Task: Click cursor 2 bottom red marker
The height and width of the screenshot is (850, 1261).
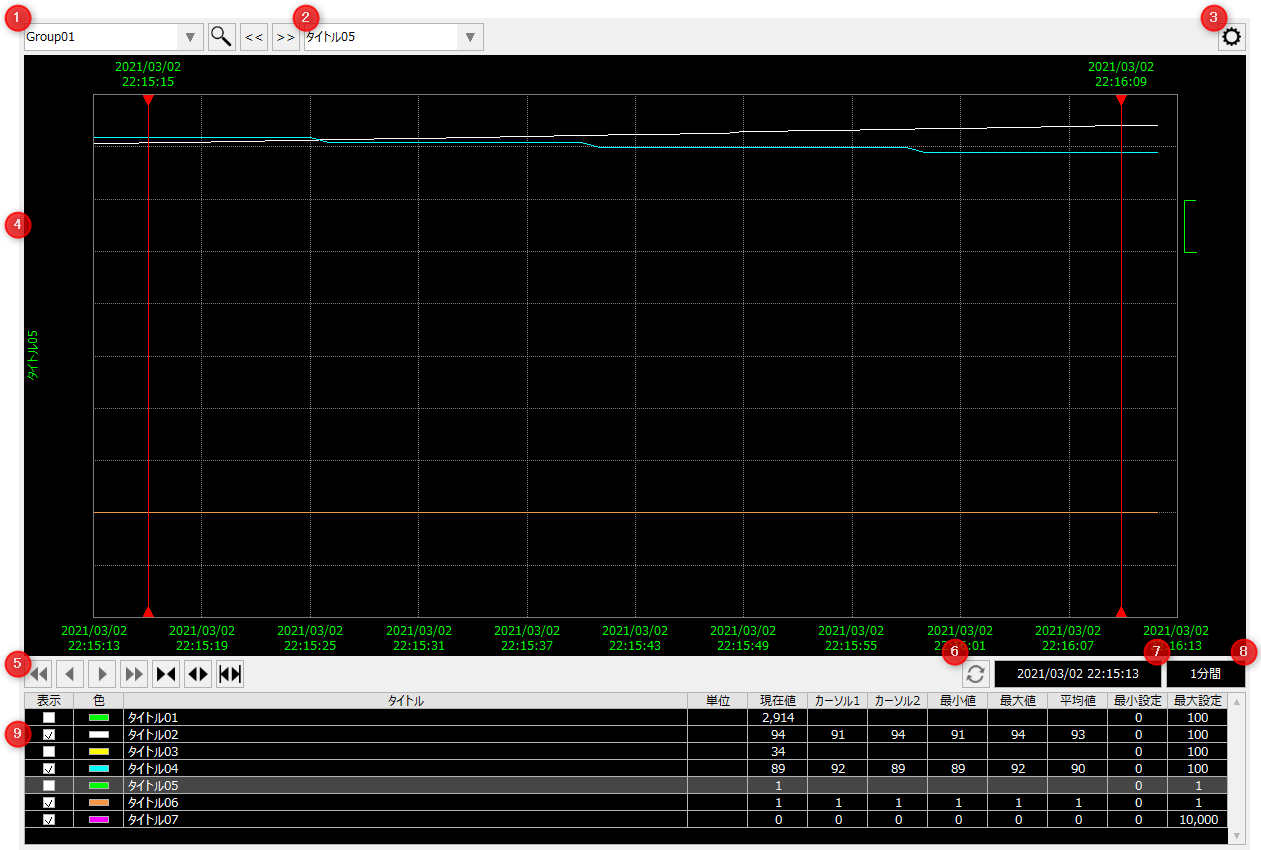Action: 1121,611
